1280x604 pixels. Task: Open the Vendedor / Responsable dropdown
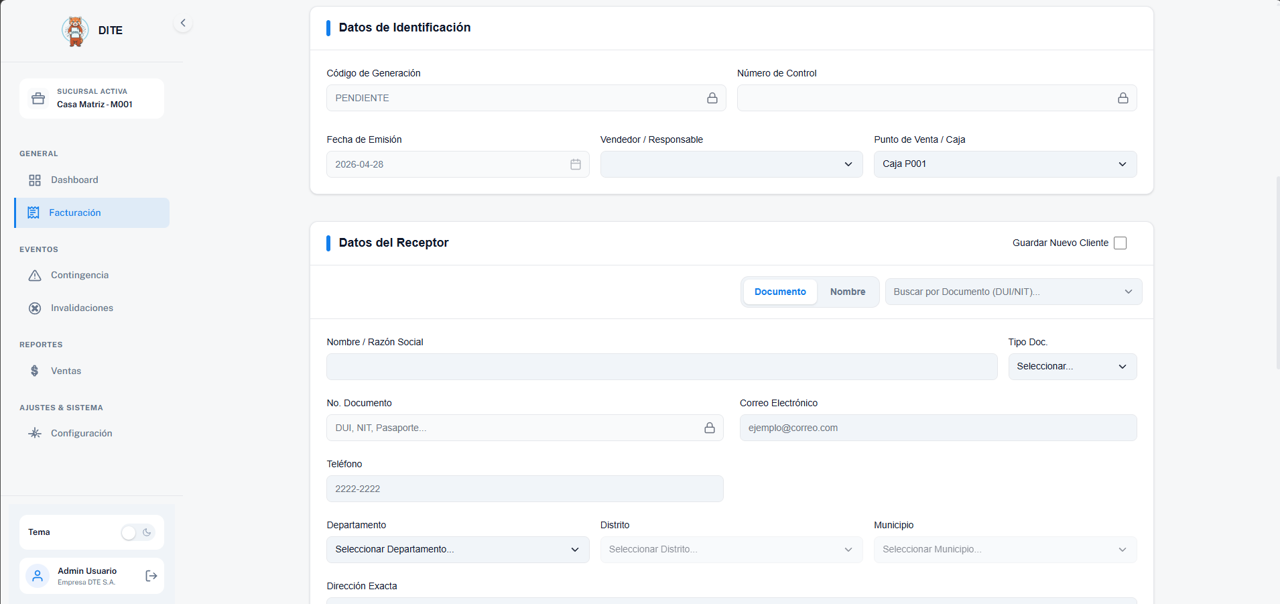(x=730, y=164)
